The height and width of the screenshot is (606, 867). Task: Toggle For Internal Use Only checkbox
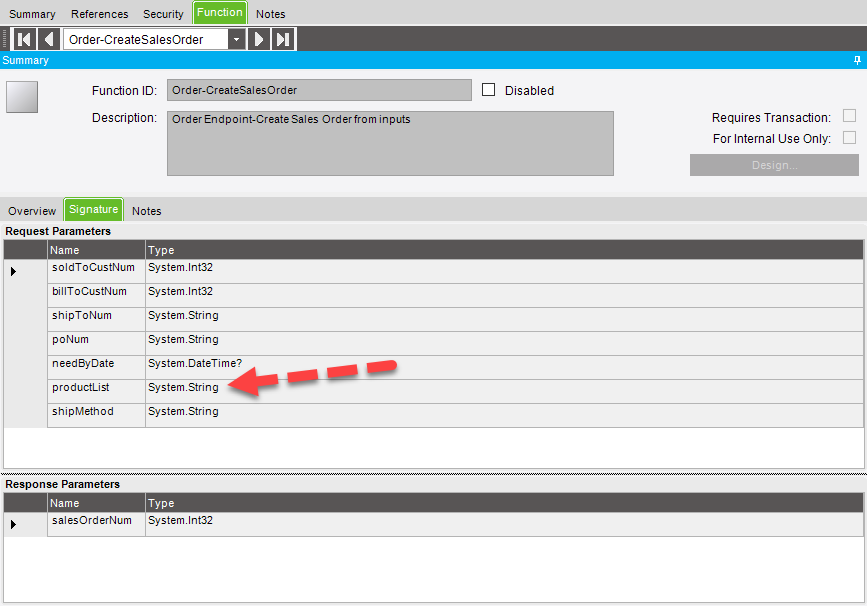pyautogui.click(x=849, y=137)
